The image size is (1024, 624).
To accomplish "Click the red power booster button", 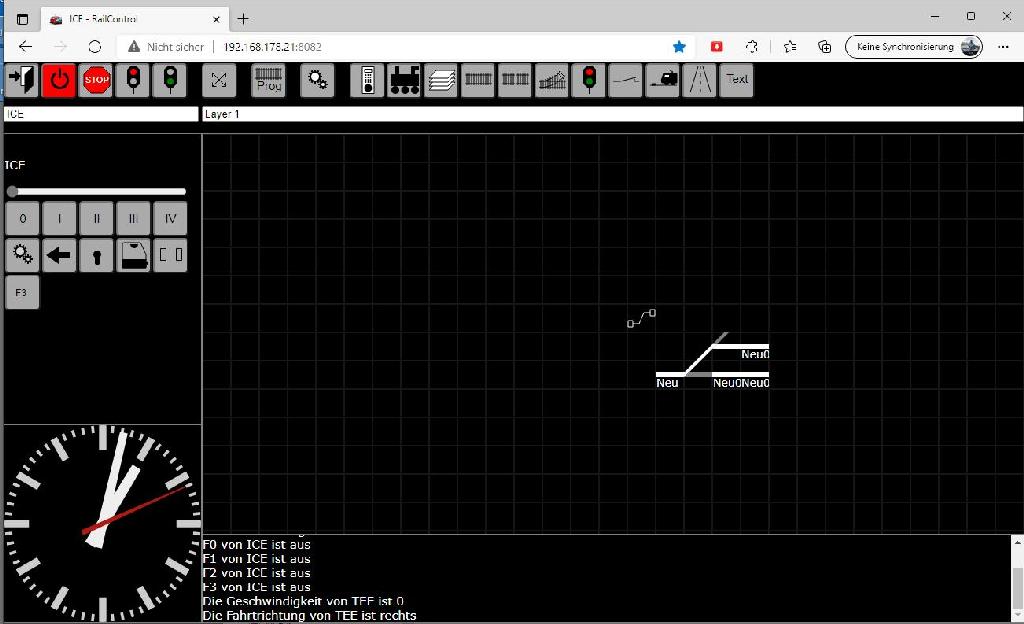I will point(59,80).
